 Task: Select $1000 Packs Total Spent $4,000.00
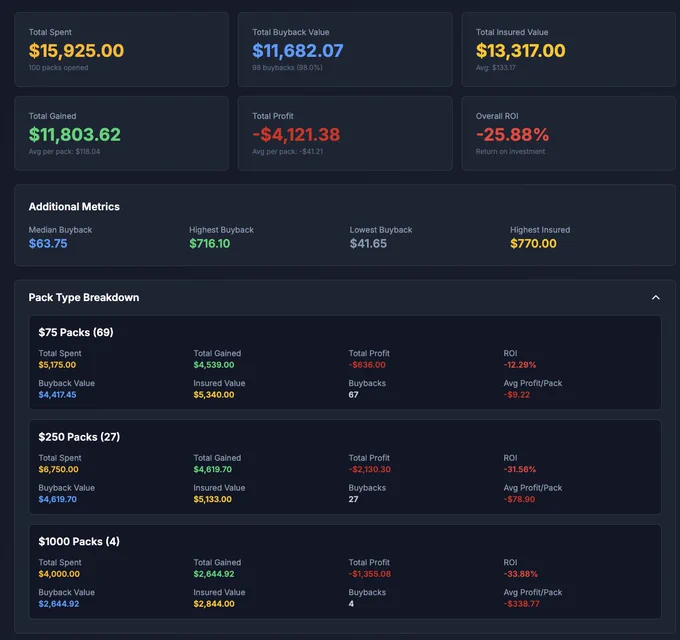click(59, 574)
